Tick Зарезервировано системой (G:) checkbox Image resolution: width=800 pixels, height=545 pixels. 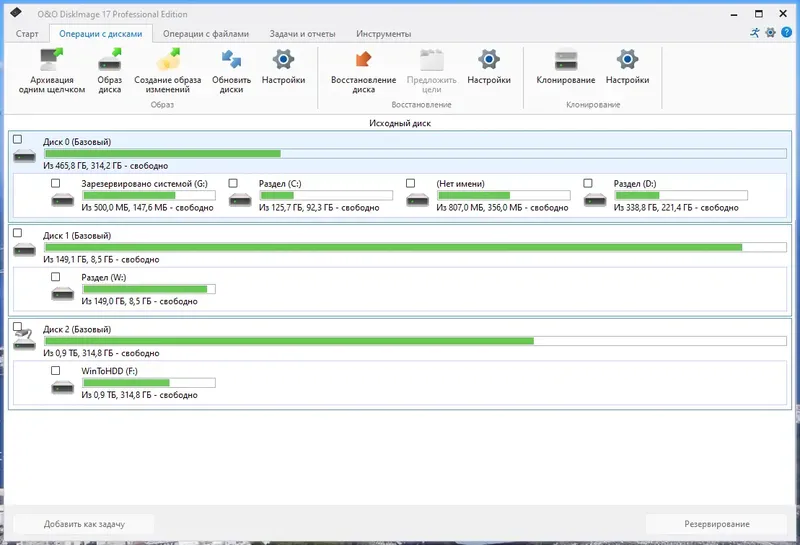pyautogui.click(x=56, y=183)
